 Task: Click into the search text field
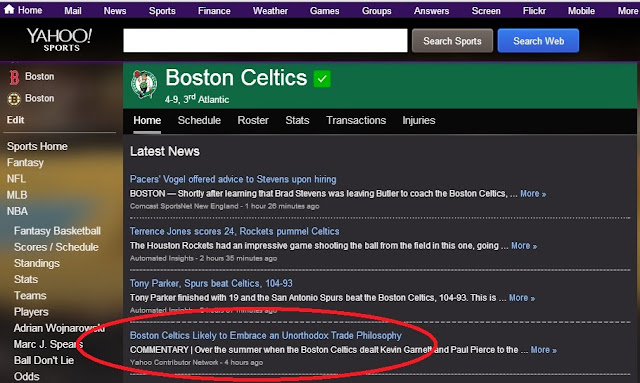265,40
